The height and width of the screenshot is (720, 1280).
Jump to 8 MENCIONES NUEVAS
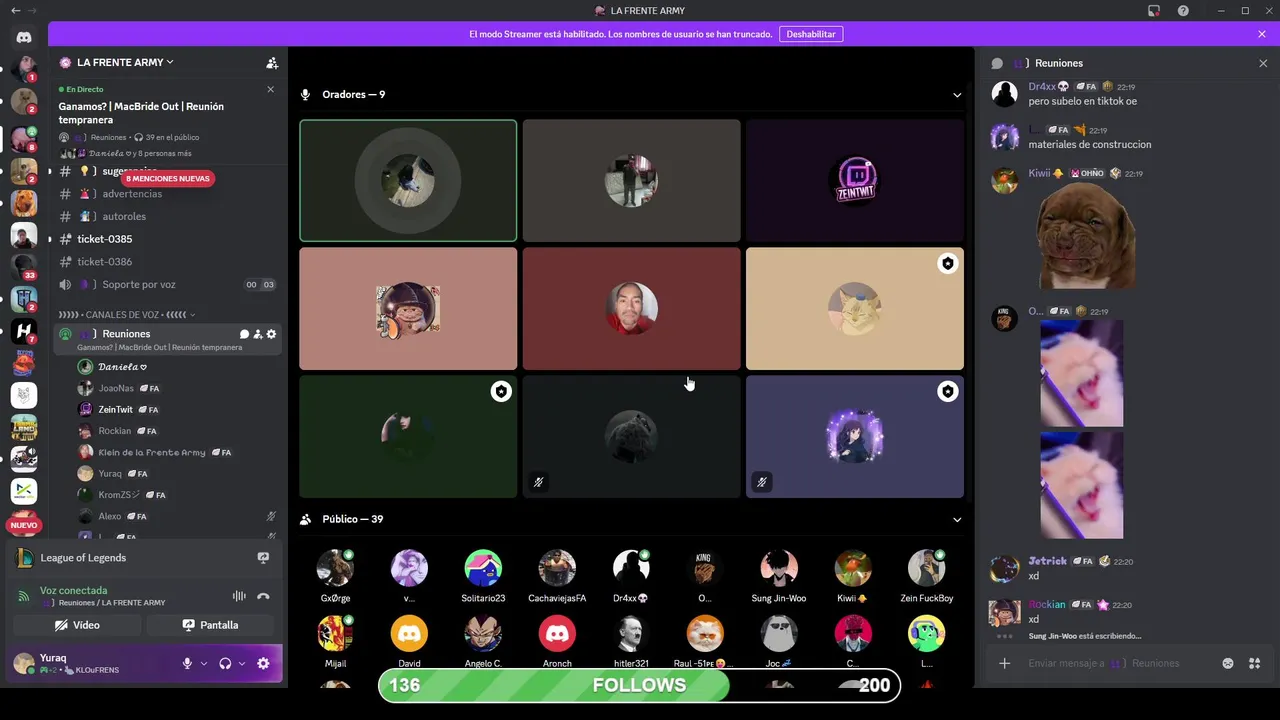point(168,179)
